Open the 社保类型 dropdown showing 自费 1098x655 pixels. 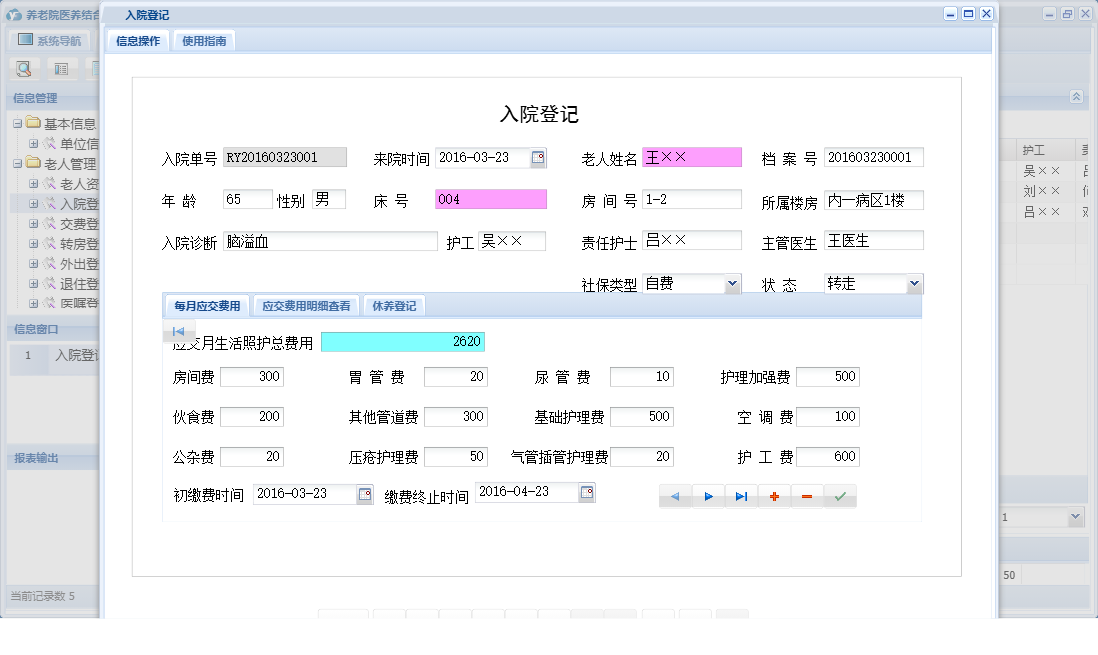tap(734, 283)
